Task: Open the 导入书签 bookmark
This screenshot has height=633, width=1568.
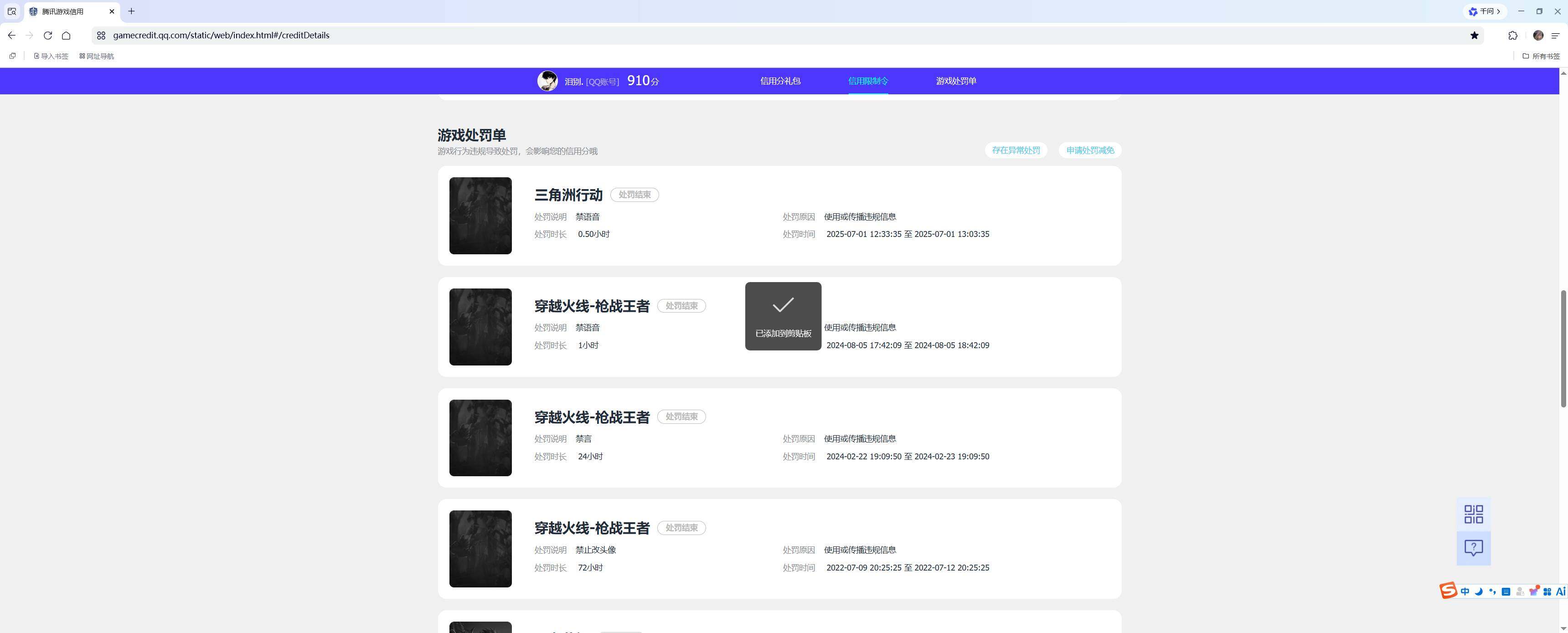Action: [51, 56]
